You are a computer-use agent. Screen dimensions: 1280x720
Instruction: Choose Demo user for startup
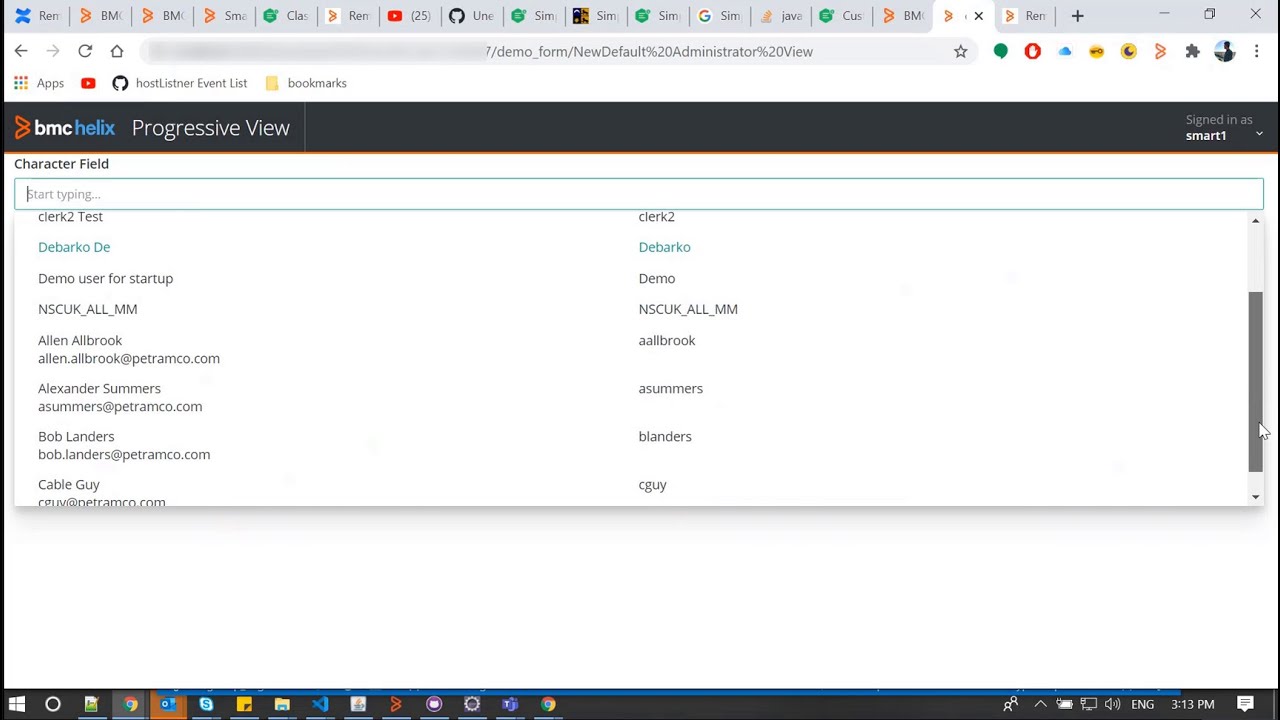tap(105, 278)
